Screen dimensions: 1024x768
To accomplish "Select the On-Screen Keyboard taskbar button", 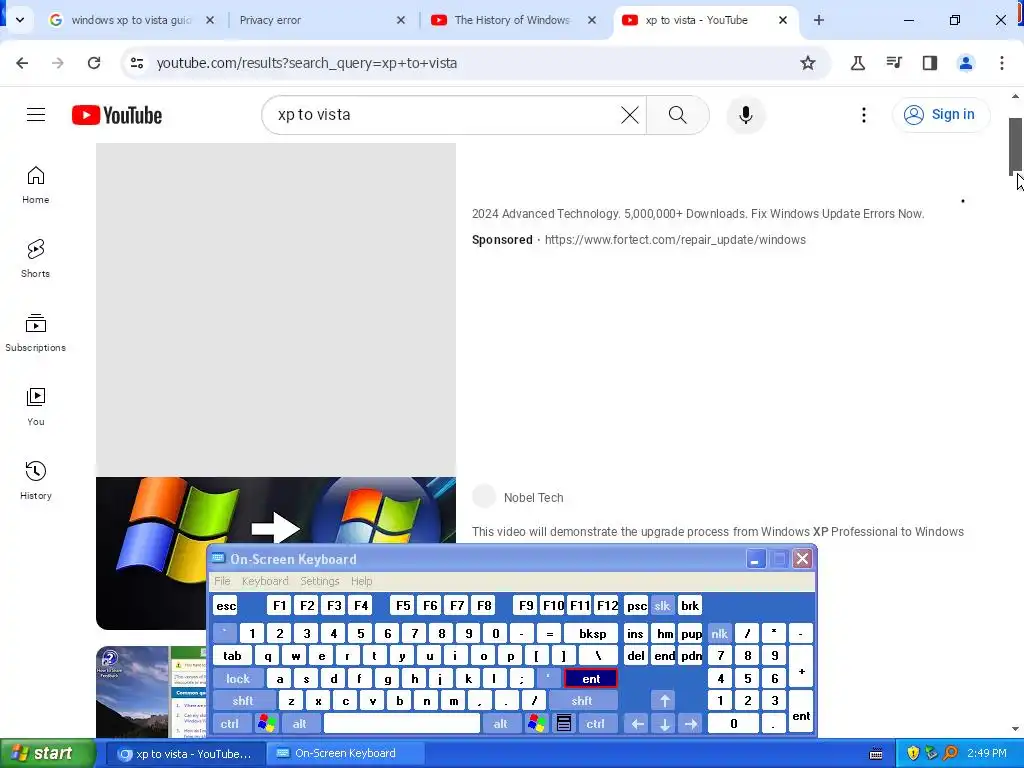I will point(345,754).
